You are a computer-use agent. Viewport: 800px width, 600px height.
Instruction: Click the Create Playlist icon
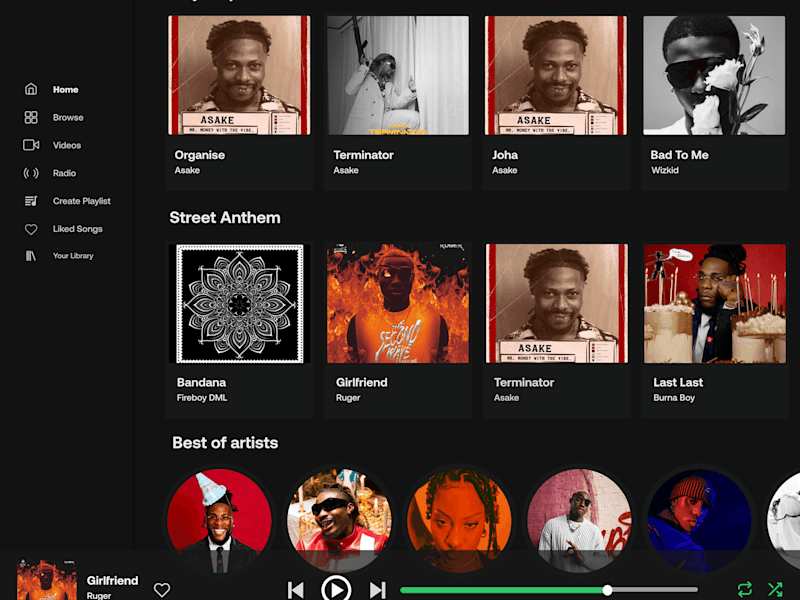tap(31, 201)
